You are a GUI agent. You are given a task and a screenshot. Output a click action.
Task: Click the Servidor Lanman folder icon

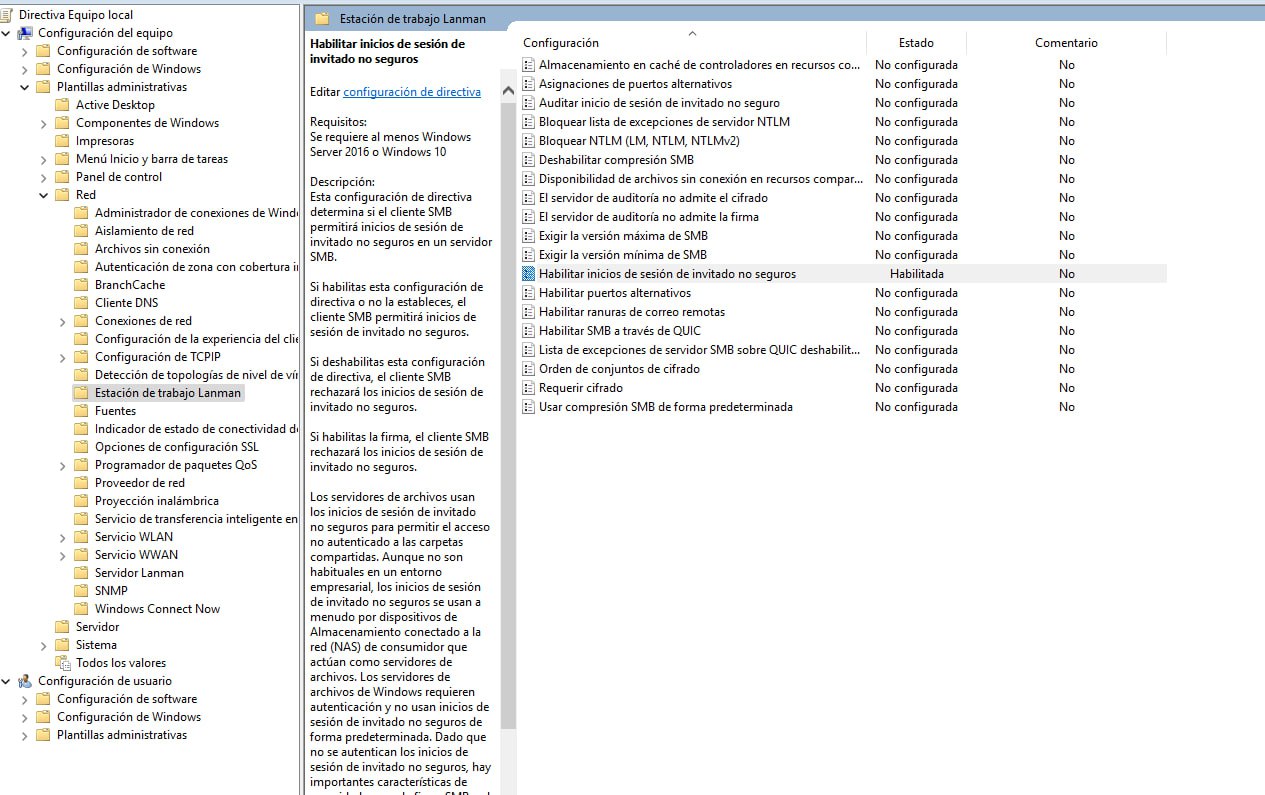click(81, 573)
